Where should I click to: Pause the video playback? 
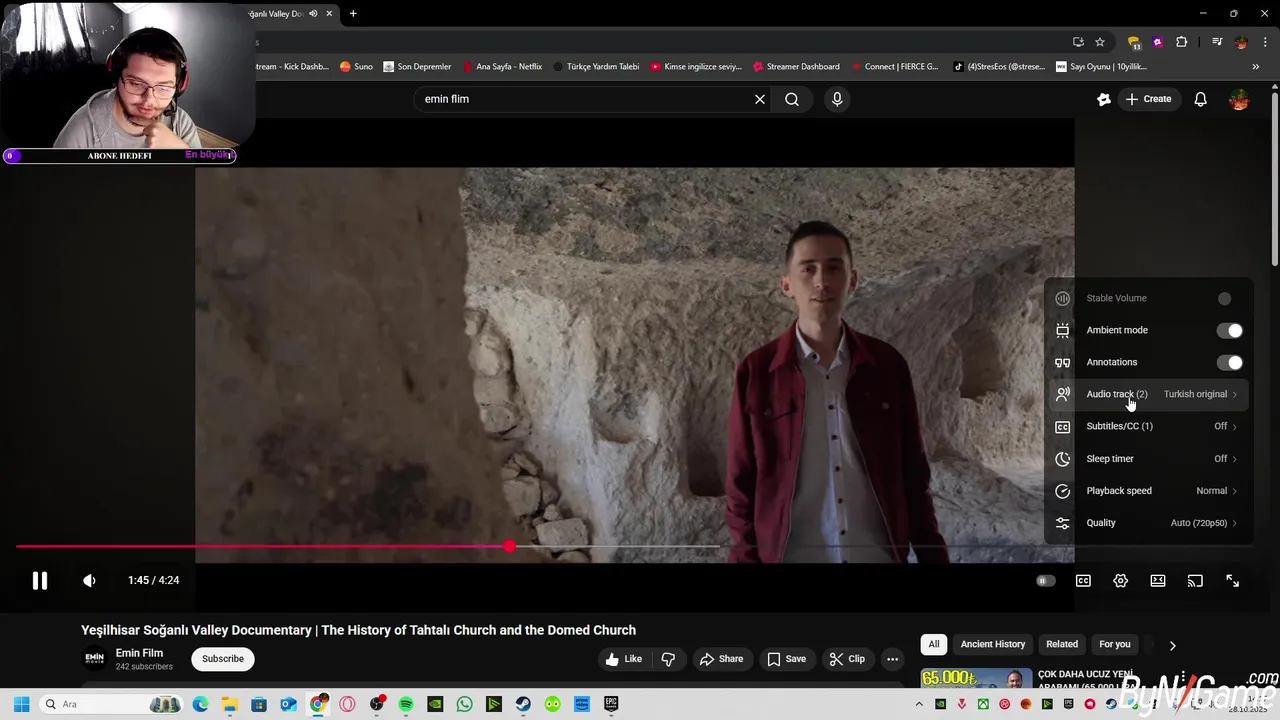click(x=40, y=581)
